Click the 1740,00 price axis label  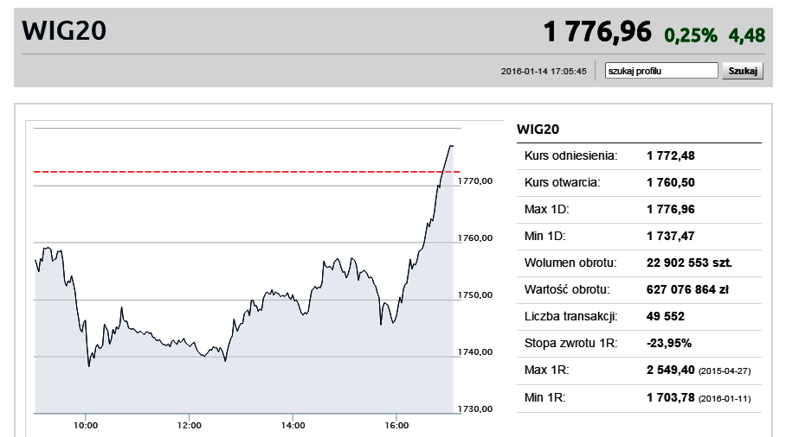[476, 352]
